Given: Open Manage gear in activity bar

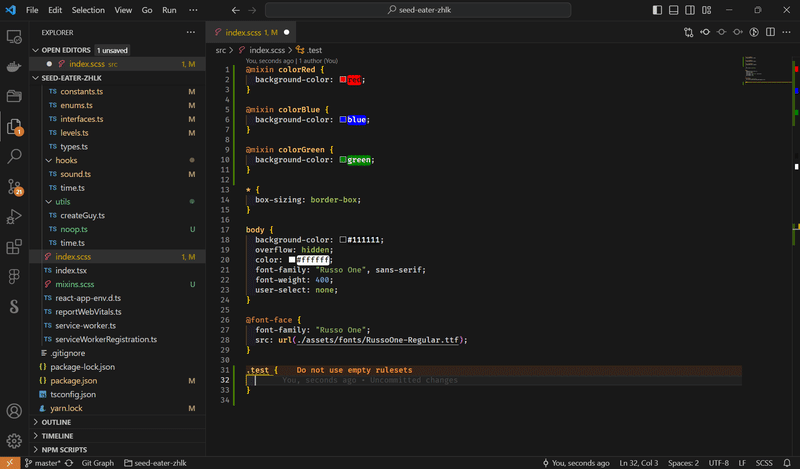Looking at the screenshot, I should (x=14, y=440).
